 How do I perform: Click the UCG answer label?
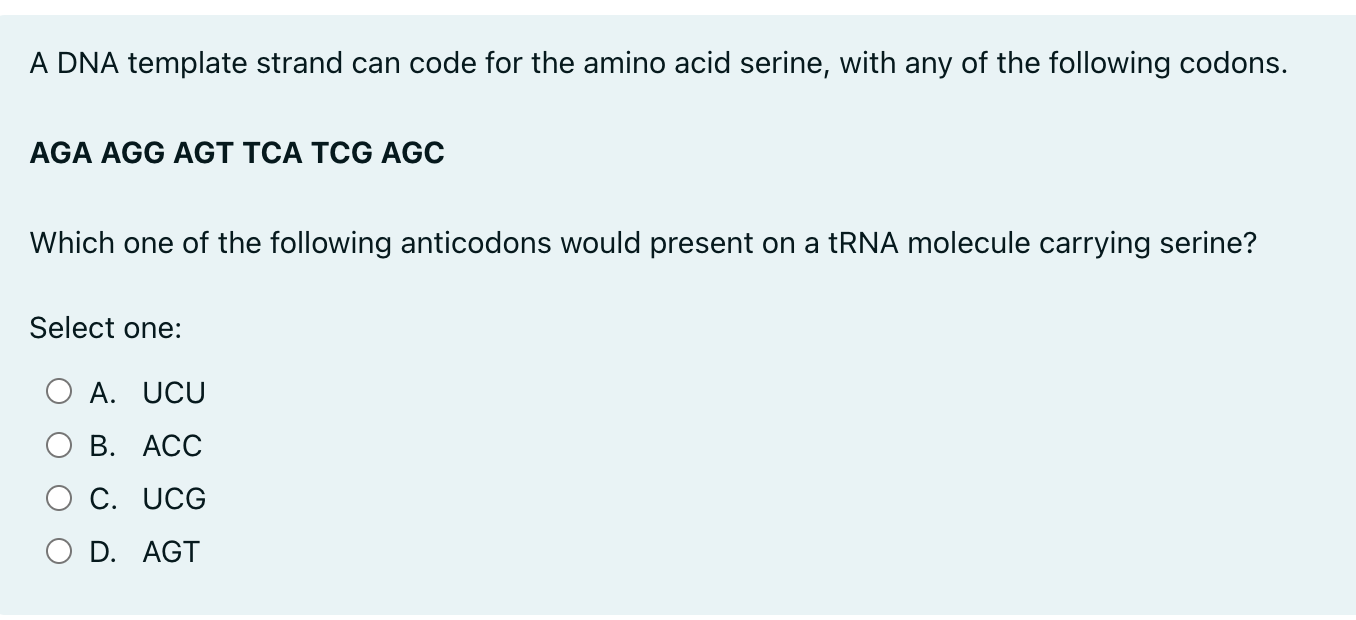tap(173, 498)
